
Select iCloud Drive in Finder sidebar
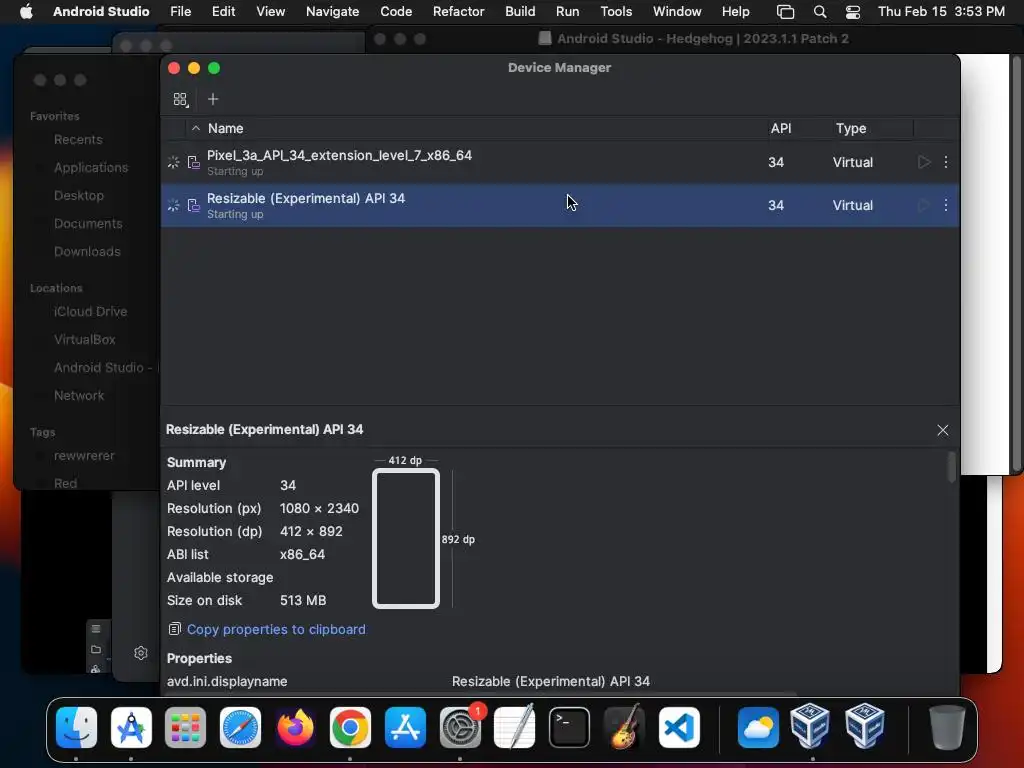click(x=90, y=312)
